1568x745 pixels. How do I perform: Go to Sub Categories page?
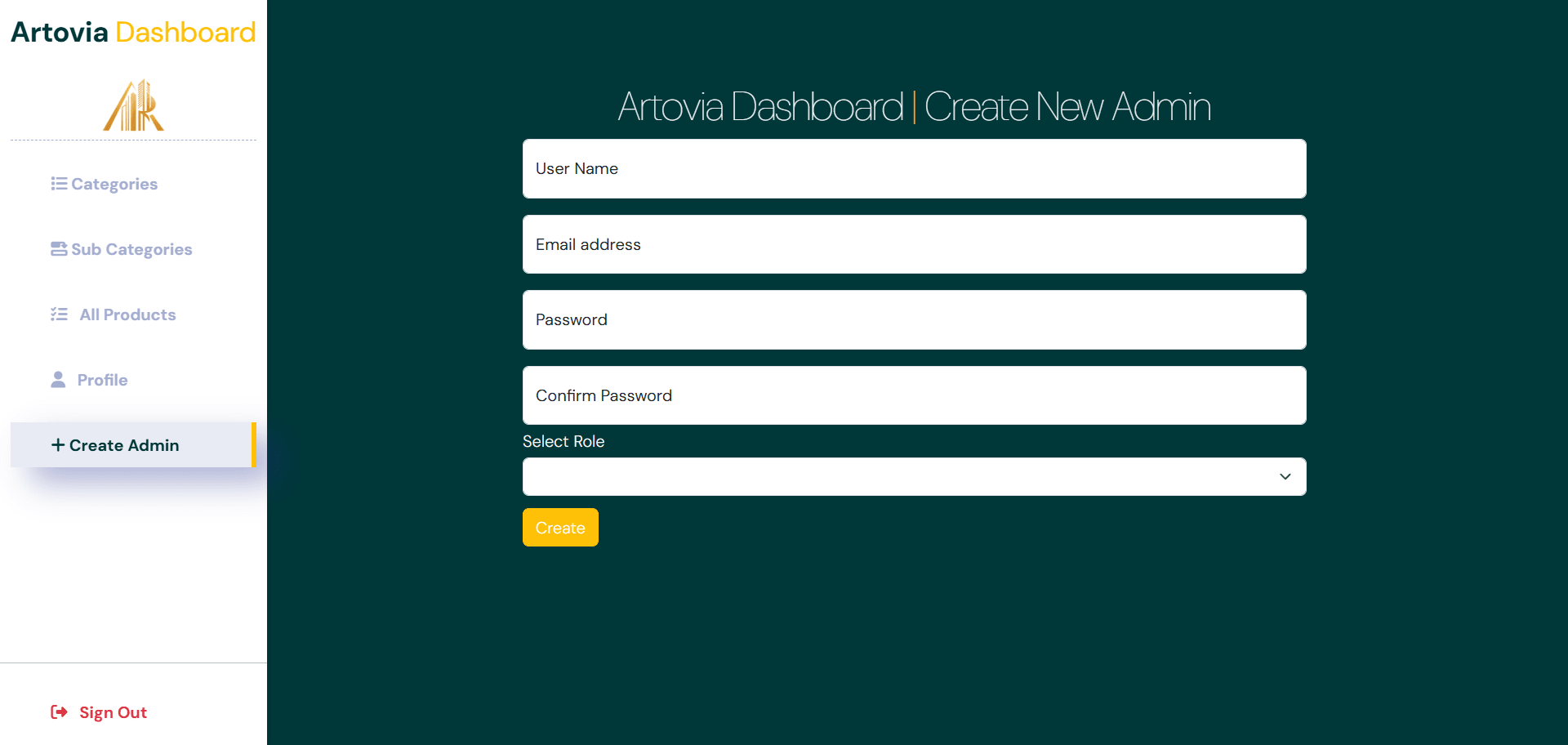[x=131, y=249]
